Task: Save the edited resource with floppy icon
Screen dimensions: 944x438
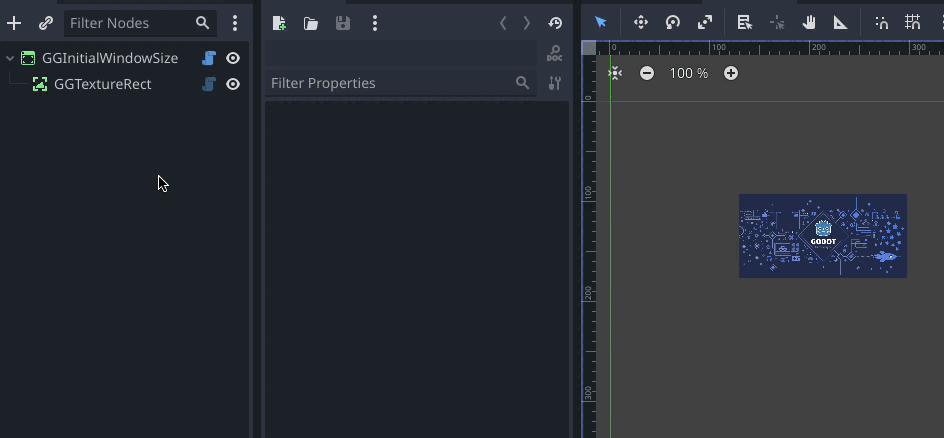Action: click(343, 23)
